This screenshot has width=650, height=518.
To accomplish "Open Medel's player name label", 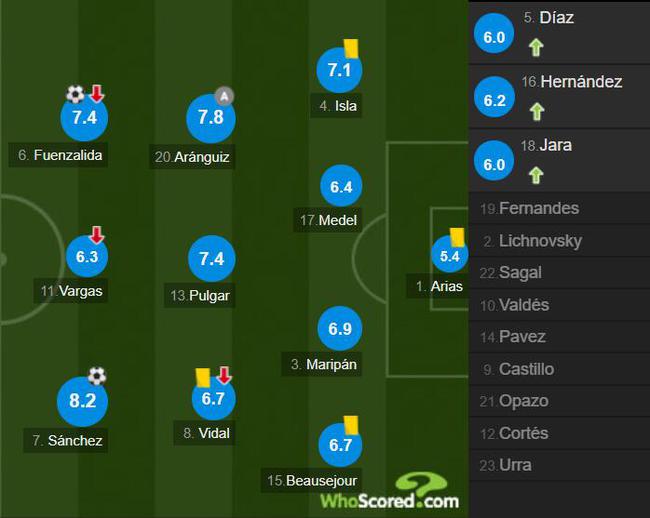I will [x=327, y=220].
